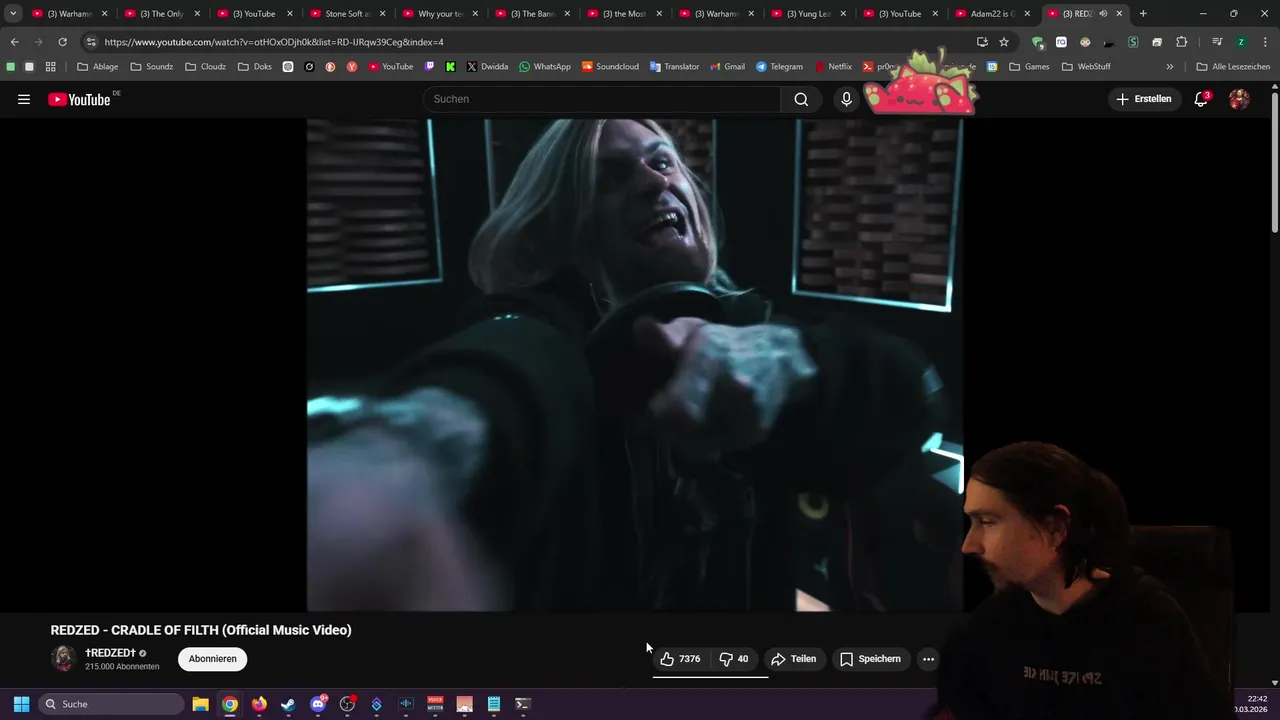
Task: Expand hidden bookmarks chevron
Action: click(1169, 67)
